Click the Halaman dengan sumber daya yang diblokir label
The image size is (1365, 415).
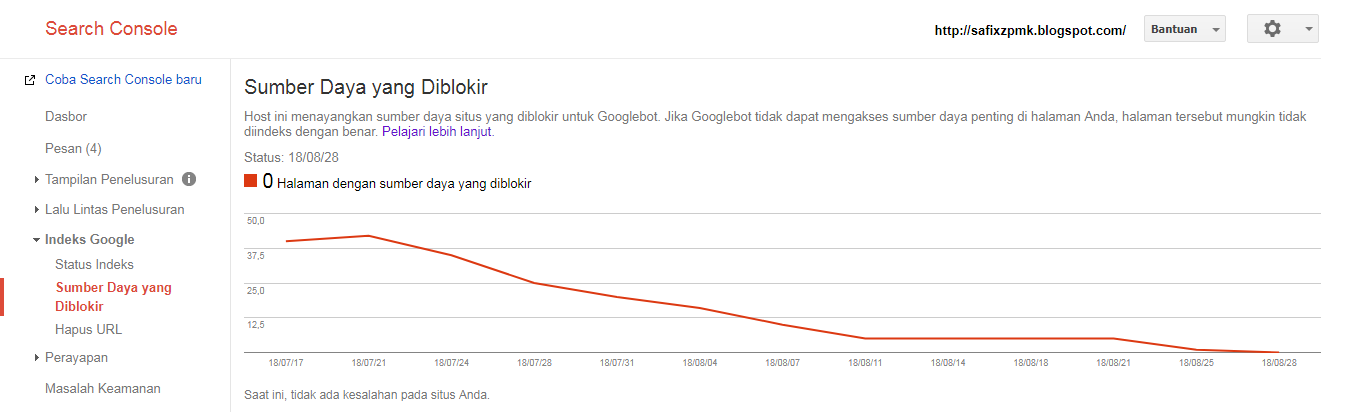pyautogui.click(x=404, y=184)
